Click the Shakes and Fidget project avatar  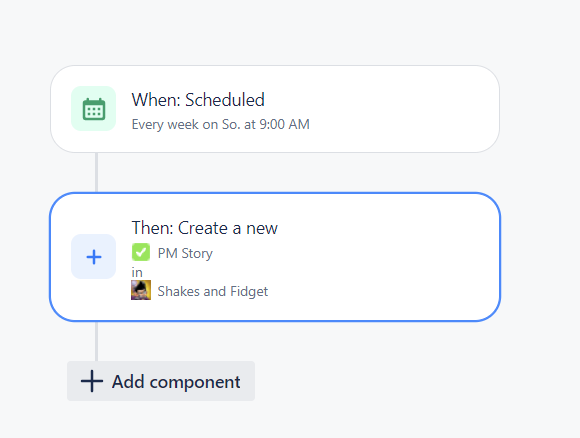141,290
